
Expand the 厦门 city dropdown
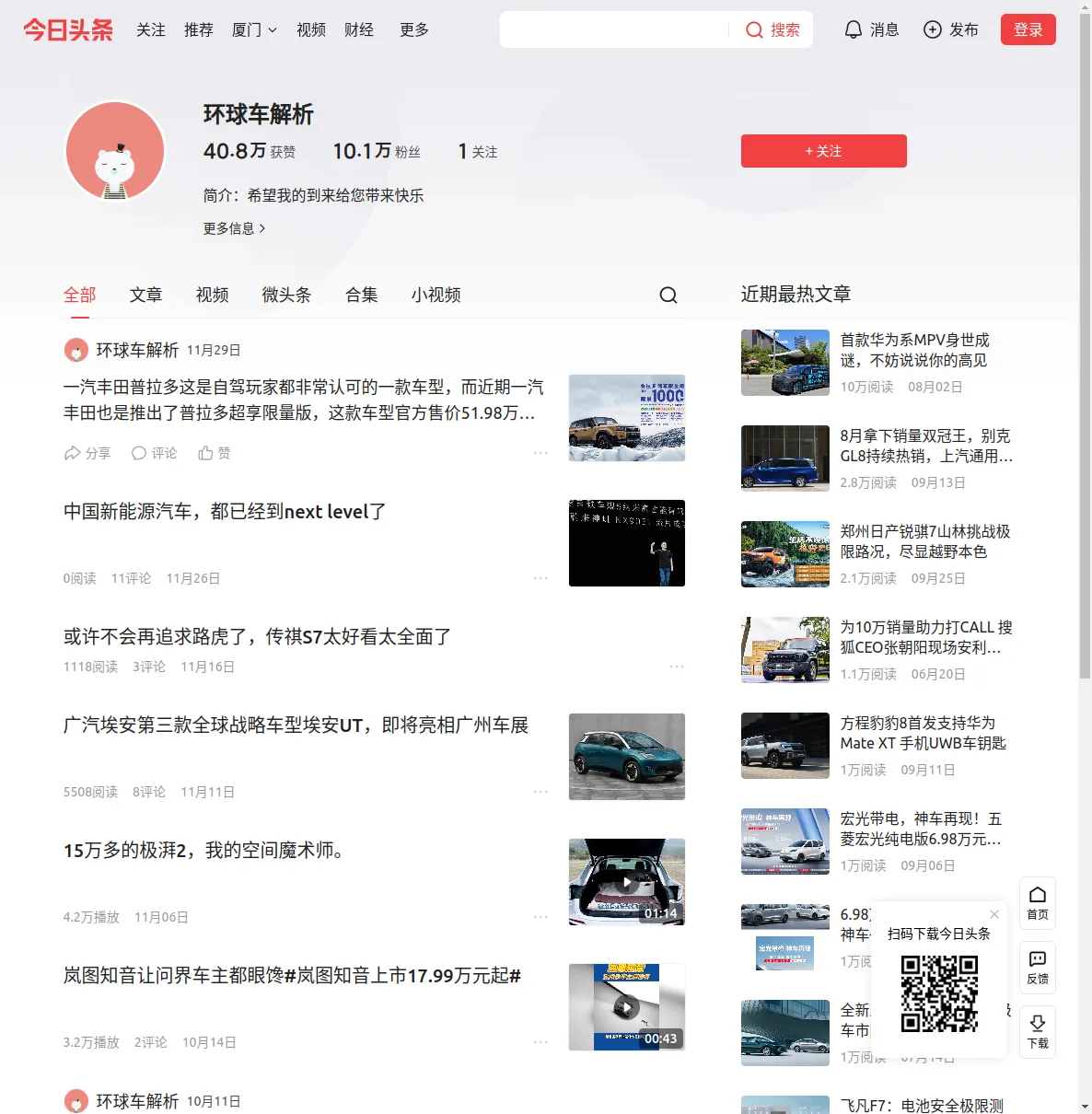[254, 29]
